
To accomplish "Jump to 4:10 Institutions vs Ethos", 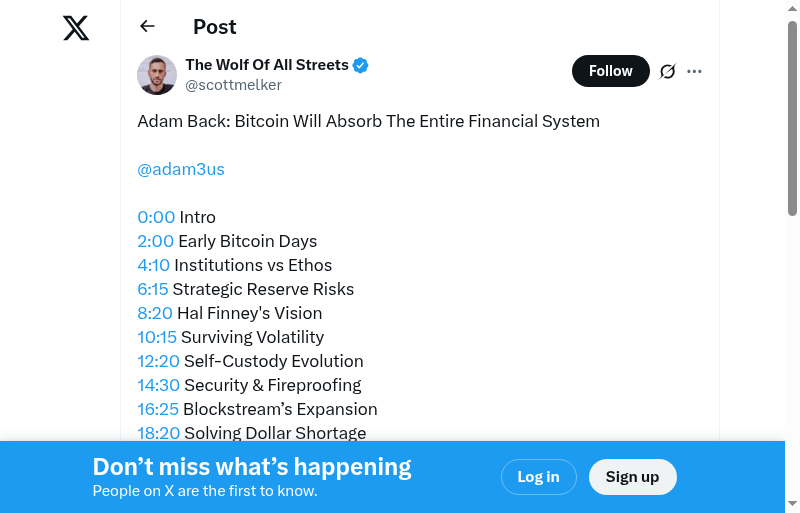I will click(154, 265).
